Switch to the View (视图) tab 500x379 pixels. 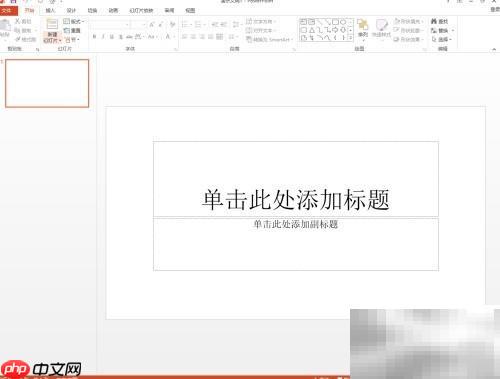click(190, 10)
